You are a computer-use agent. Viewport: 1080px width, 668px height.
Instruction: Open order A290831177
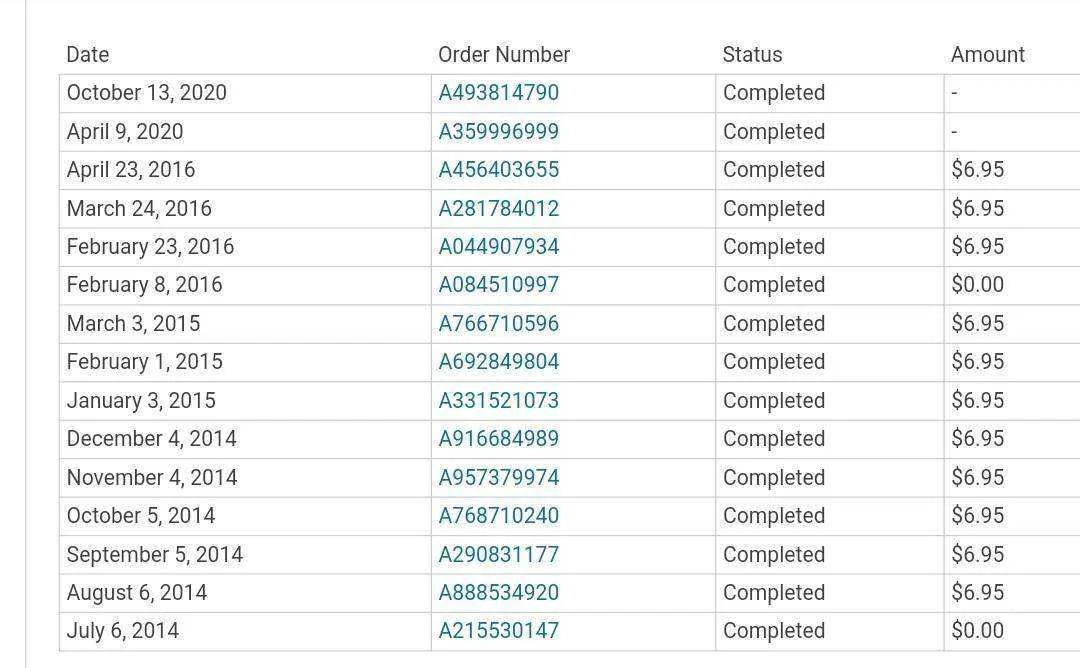tap(499, 554)
